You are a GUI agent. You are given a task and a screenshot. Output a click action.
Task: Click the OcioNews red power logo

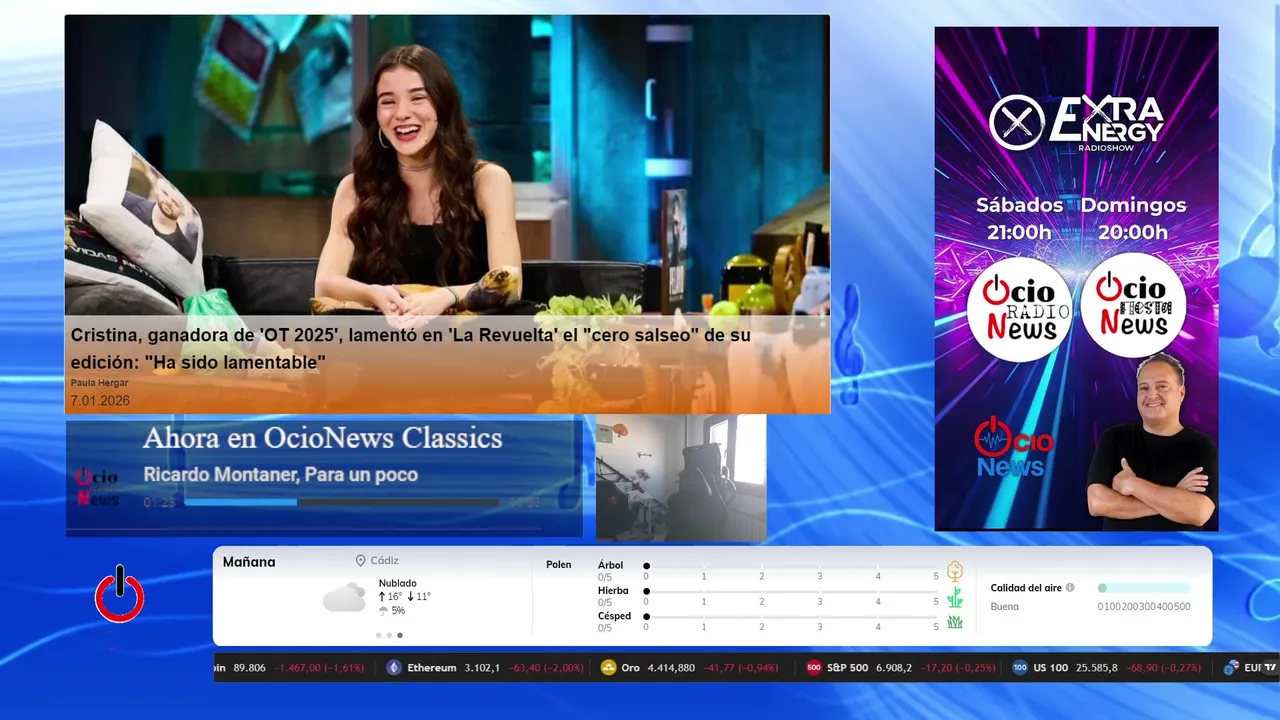coord(119,594)
